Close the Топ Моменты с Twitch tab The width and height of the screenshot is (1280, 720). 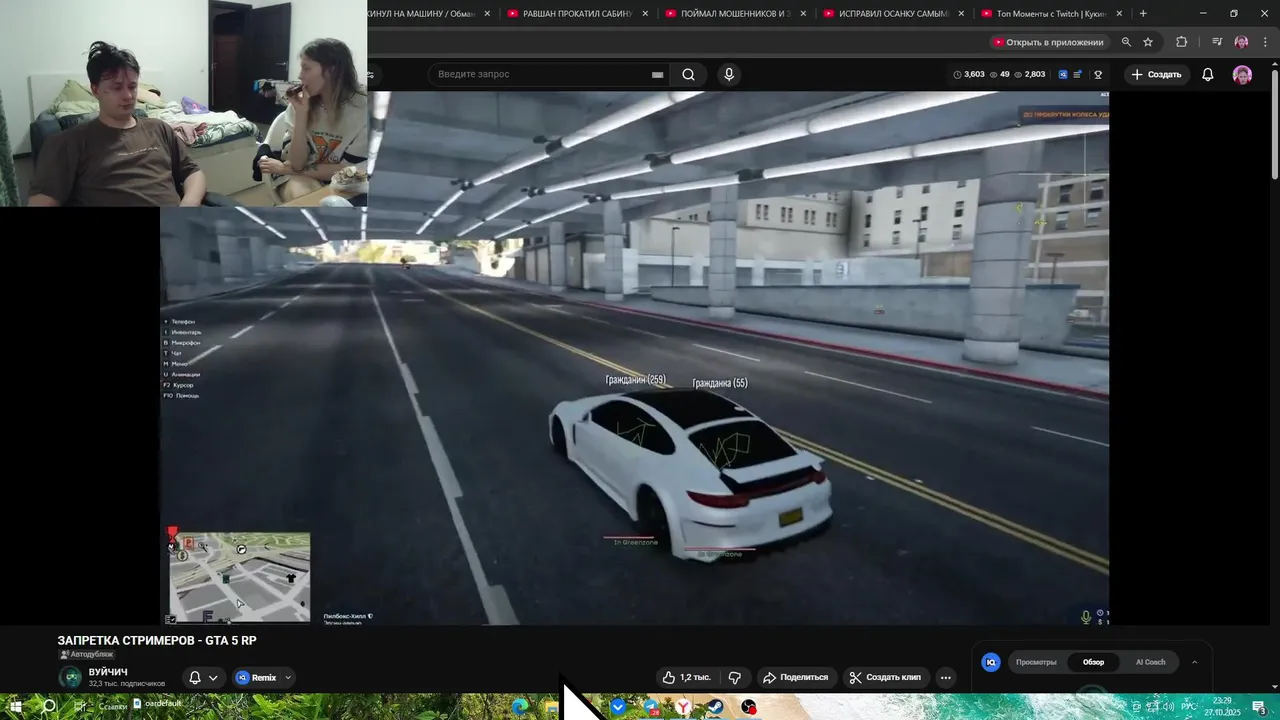[1119, 14]
